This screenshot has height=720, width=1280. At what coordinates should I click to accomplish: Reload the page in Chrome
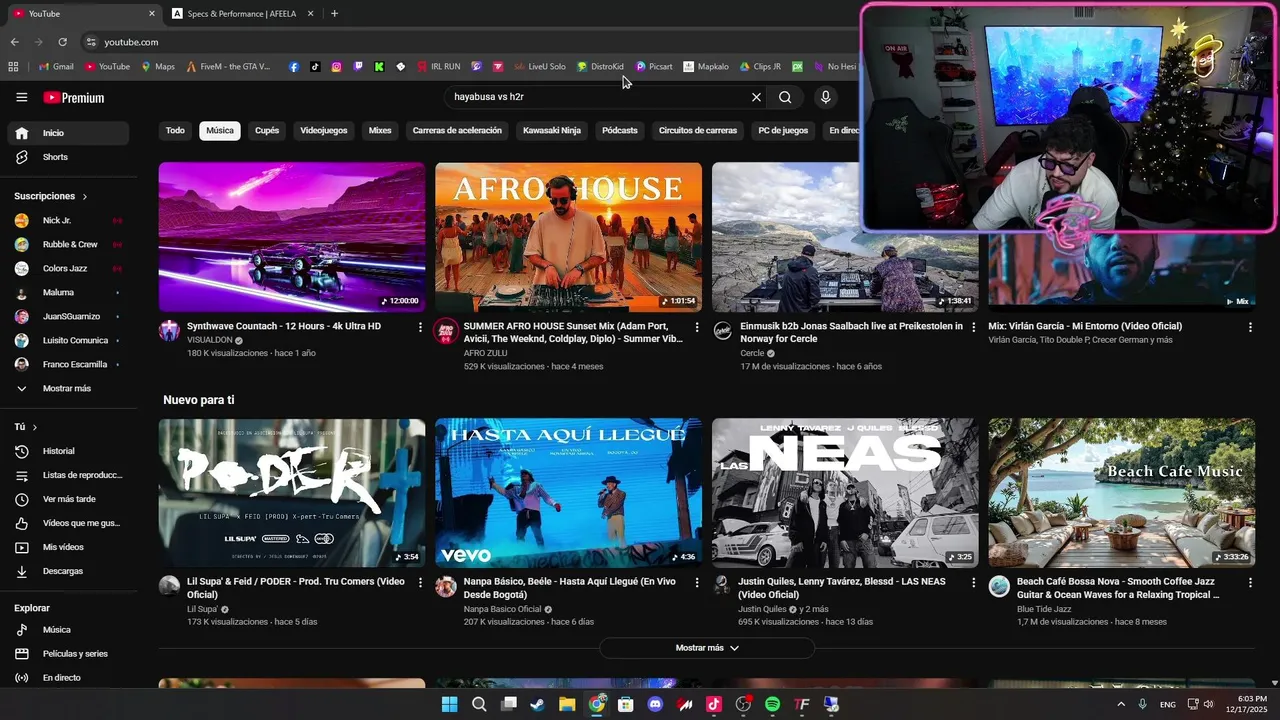click(62, 42)
